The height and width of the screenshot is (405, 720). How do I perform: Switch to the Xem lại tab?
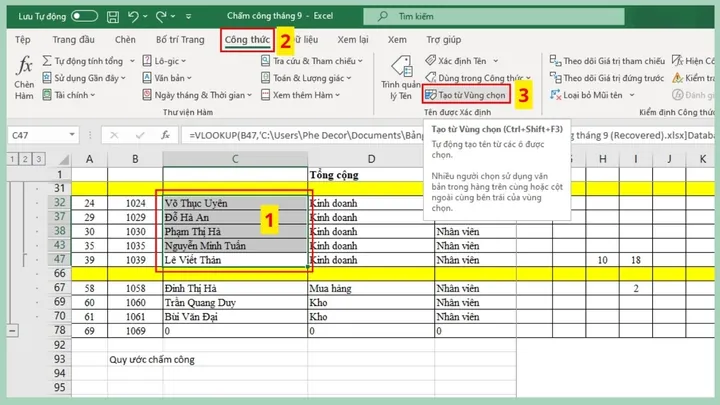(353, 39)
